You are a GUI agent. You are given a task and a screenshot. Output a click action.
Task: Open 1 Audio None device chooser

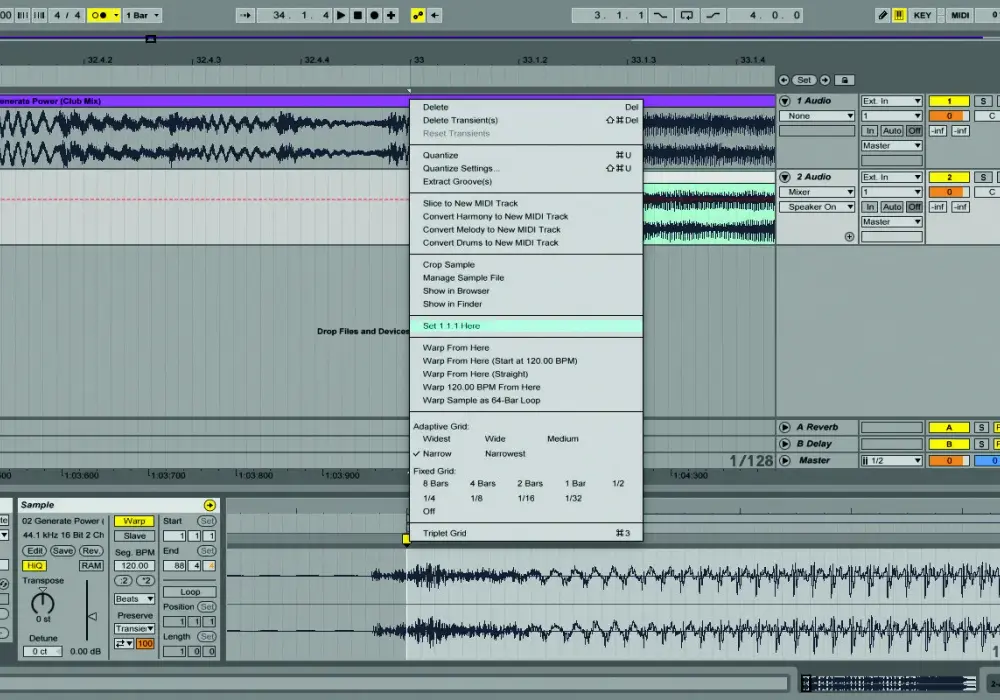(x=816, y=116)
